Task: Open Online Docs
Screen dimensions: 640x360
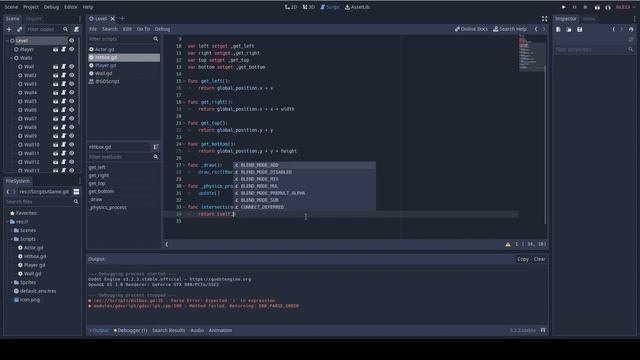Action: click(x=471, y=29)
